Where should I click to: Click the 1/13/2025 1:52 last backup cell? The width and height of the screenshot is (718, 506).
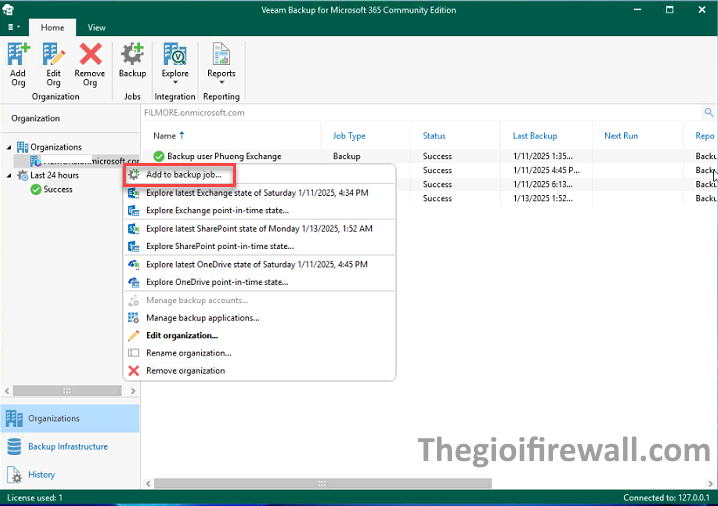pos(543,198)
